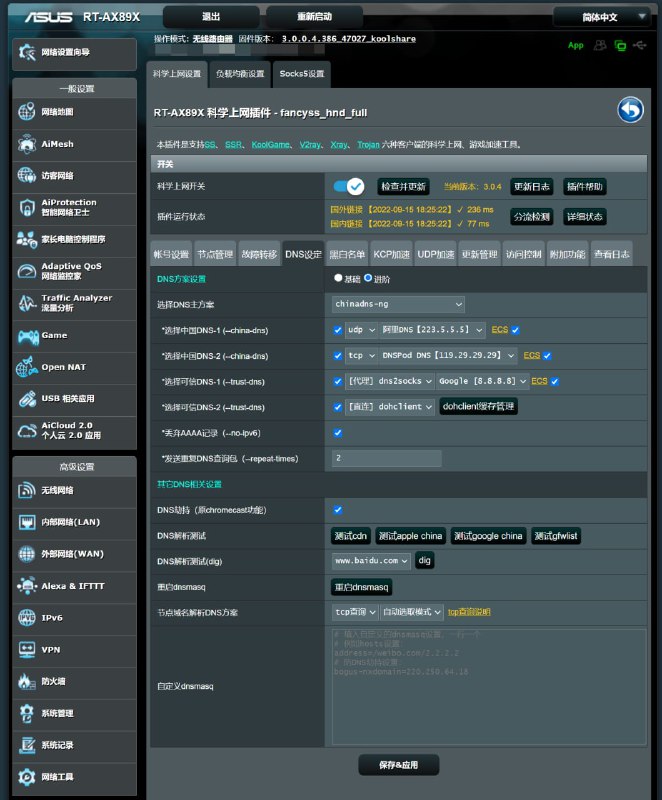Select the 基础 radio button
The width and height of the screenshot is (662, 800).
tap(338, 278)
